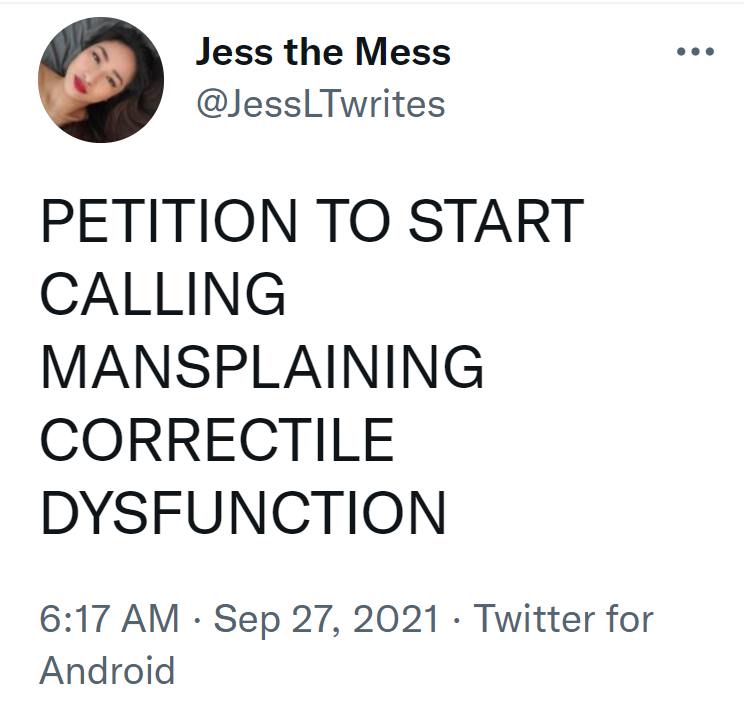Open the Jess the Mess display name
The height and width of the screenshot is (705, 744).
pyautogui.click(x=323, y=52)
